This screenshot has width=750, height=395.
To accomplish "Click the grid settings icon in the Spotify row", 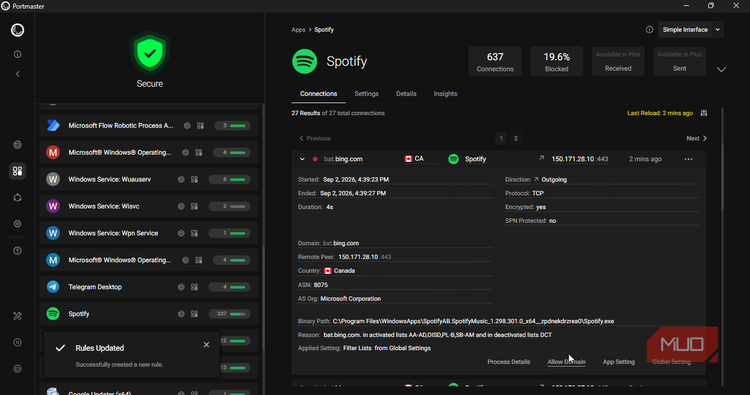I will (194, 314).
